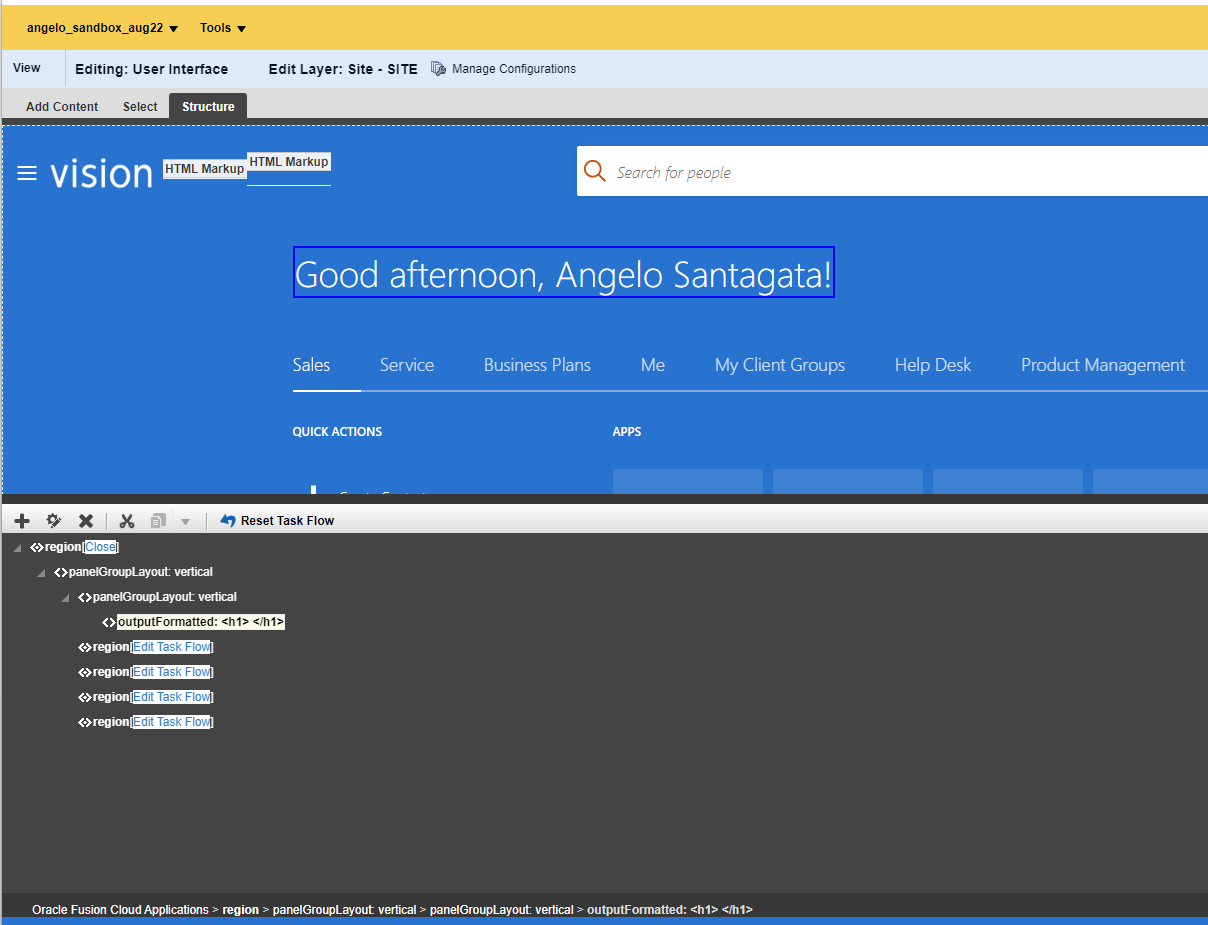
Task: Open the Paste options dropdown arrow
Action: [x=185, y=522]
